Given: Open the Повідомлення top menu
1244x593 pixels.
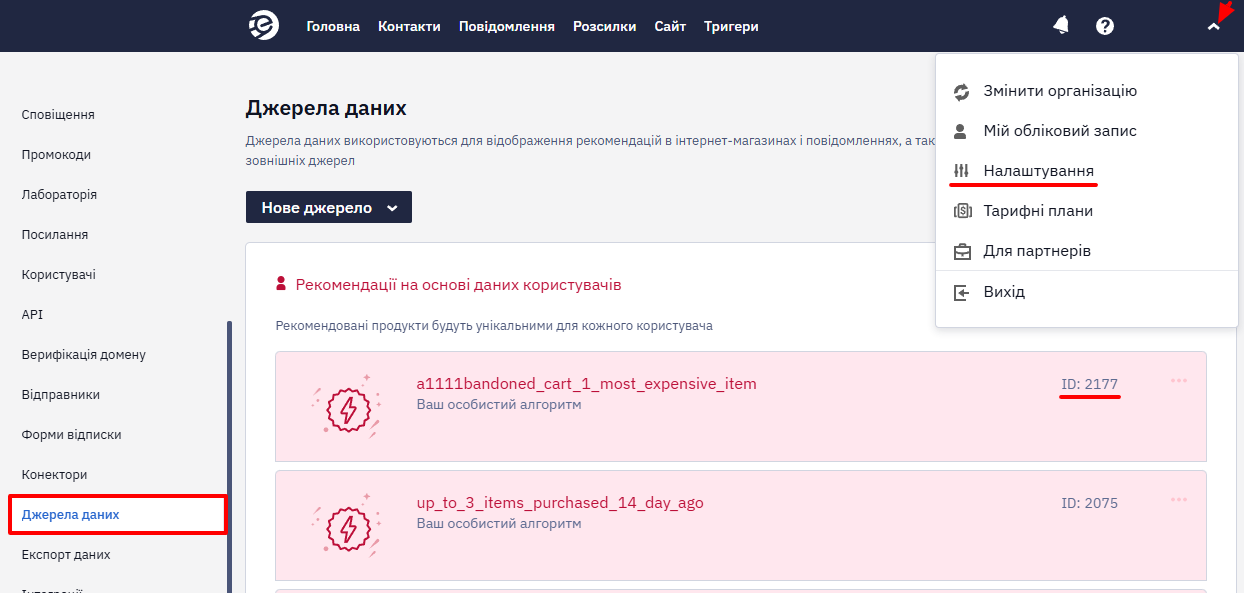Looking at the screenshot, I should (507, 26).
